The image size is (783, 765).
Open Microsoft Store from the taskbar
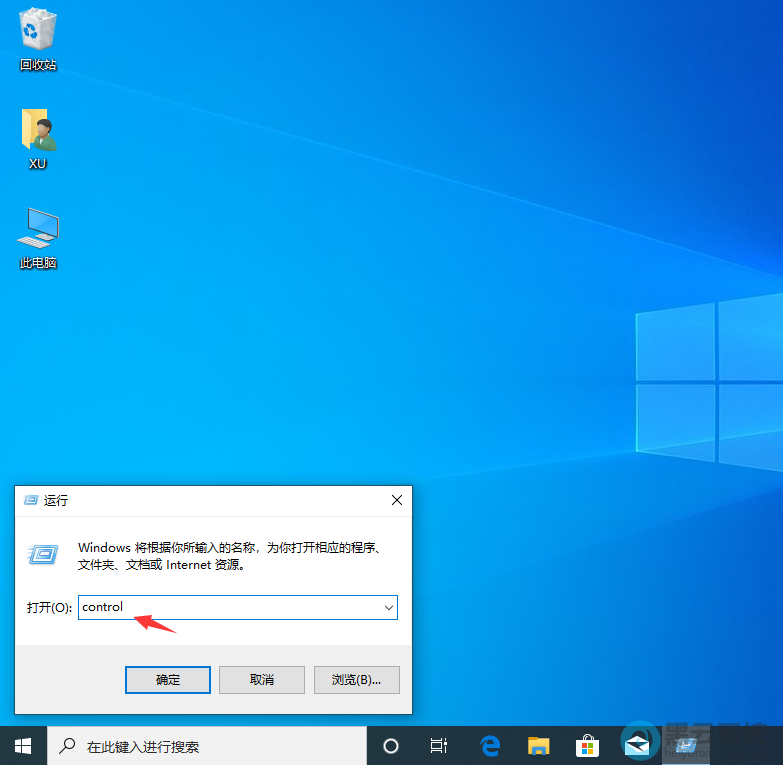coord(587,746)
